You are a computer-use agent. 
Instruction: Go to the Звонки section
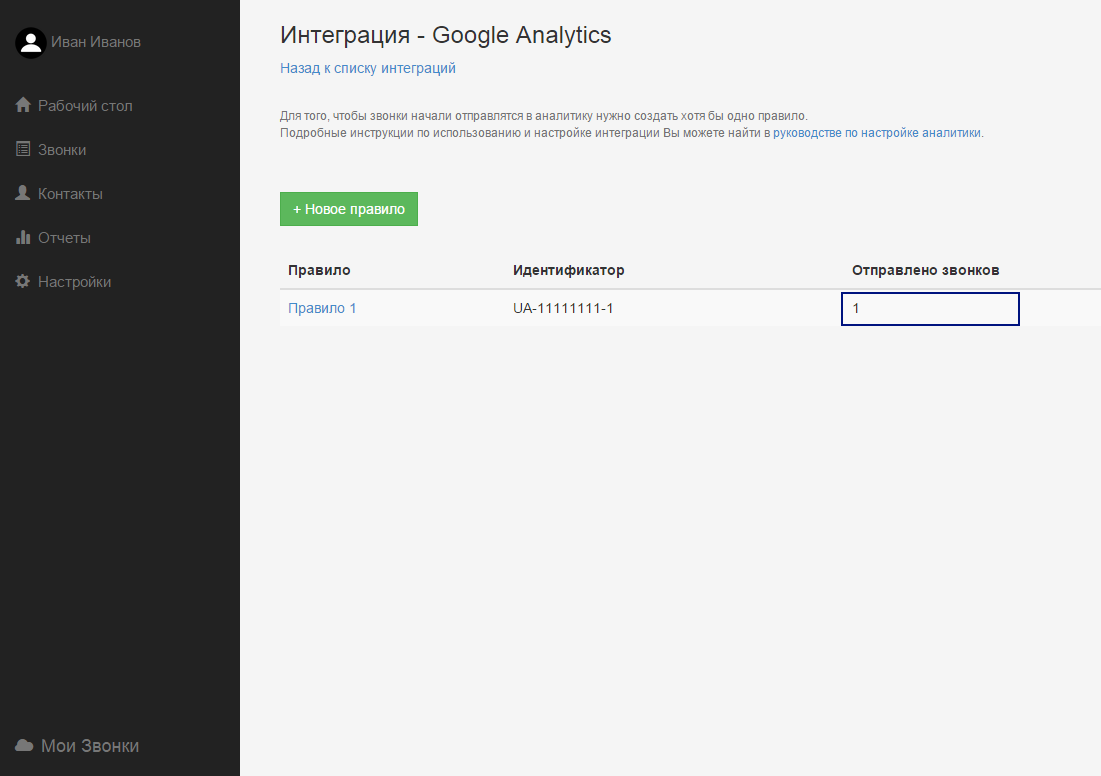(x=62, y=150)
